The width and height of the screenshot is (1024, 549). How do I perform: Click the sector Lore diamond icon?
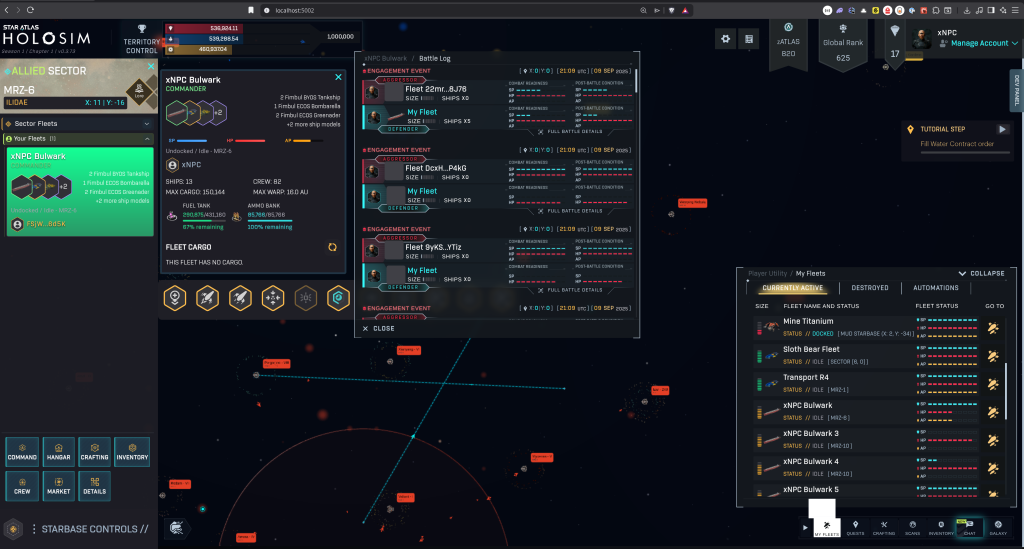pyautogui.click(x=139, y=93)
